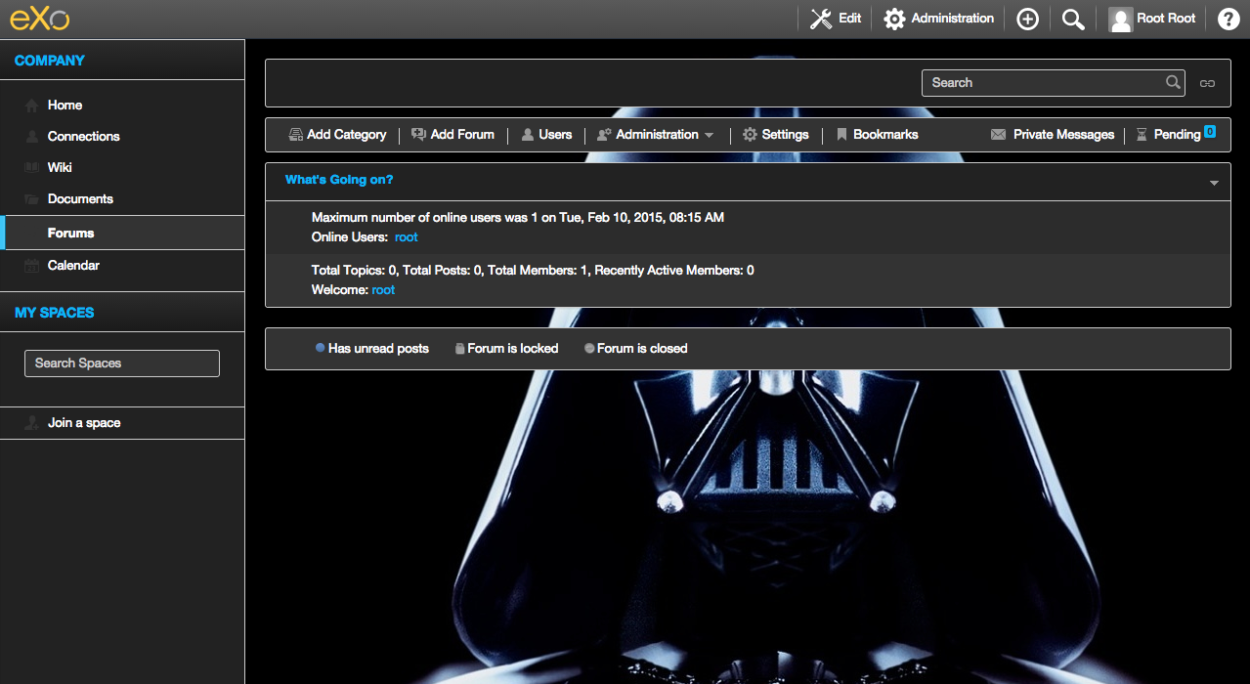
Task: Open forum Settings via gear icon
Action: (750, 134)
